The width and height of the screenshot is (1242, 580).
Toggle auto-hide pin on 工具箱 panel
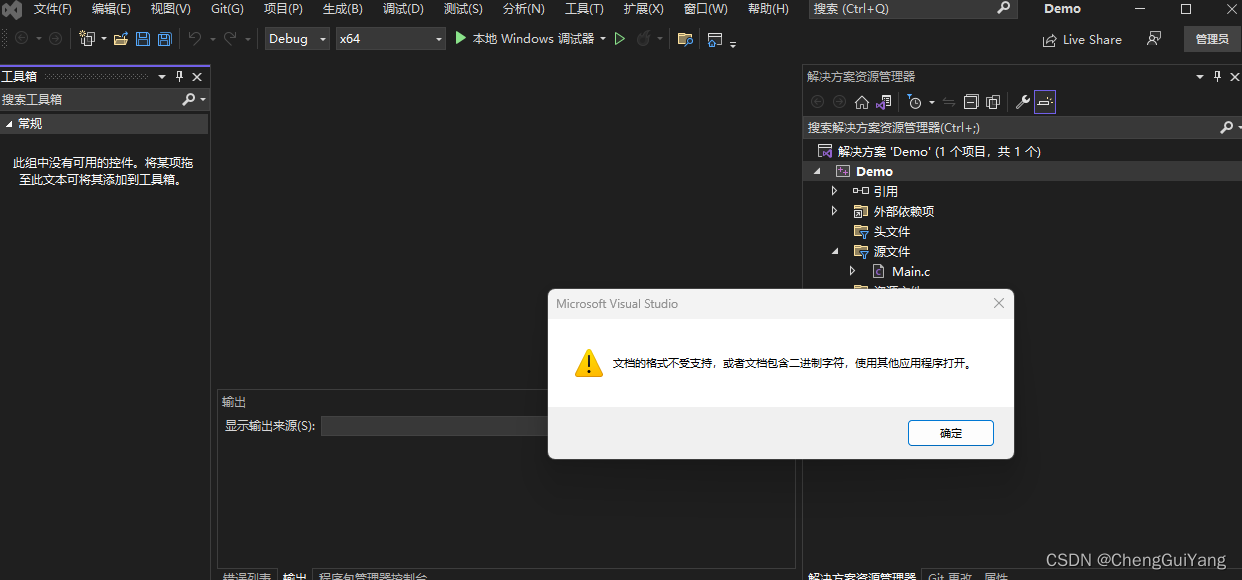coord(180,77)
